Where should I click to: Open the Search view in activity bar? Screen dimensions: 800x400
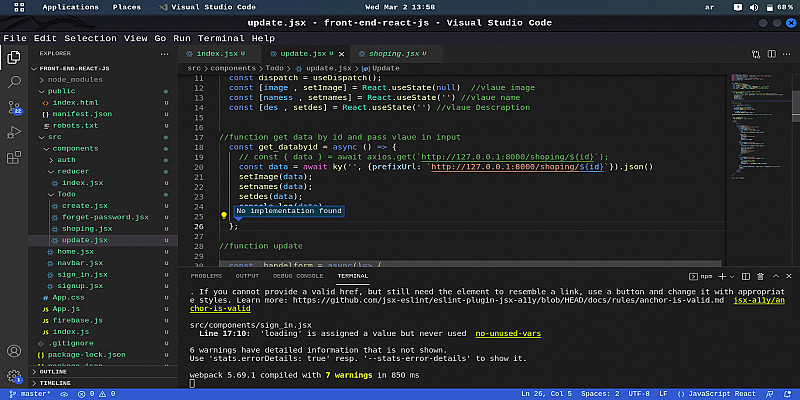point(14,81)
